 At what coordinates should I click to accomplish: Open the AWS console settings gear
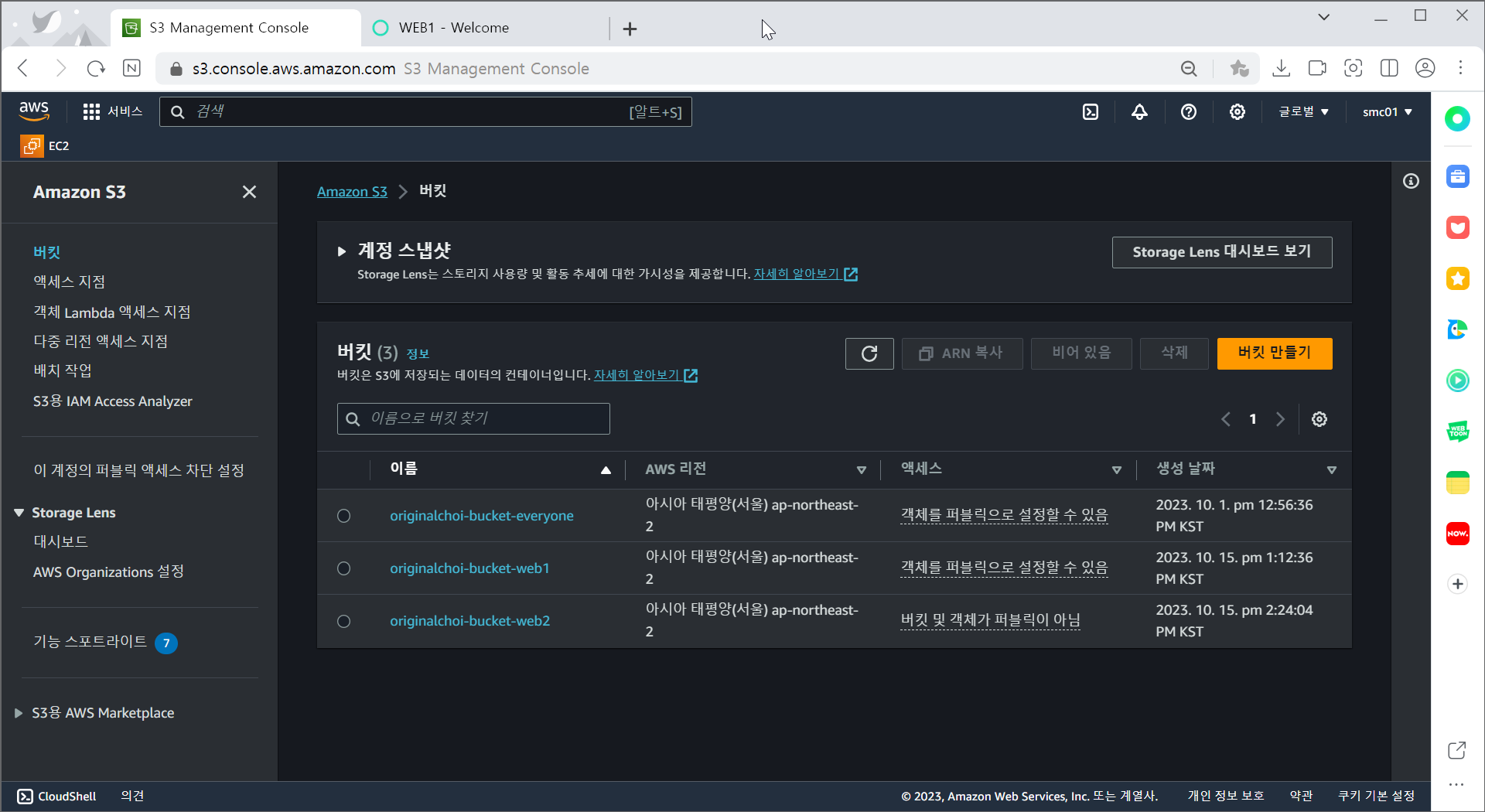[1237, 112]
